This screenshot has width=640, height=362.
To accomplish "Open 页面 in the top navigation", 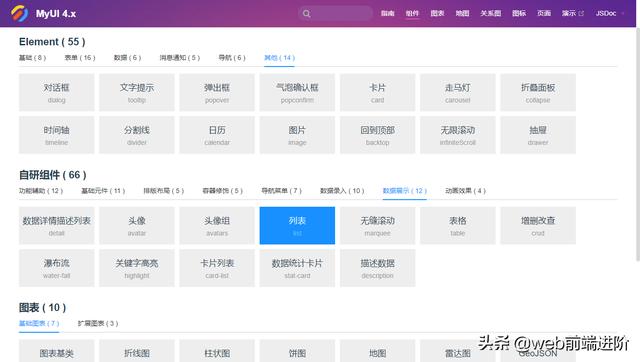I will [x=544, y=13].
